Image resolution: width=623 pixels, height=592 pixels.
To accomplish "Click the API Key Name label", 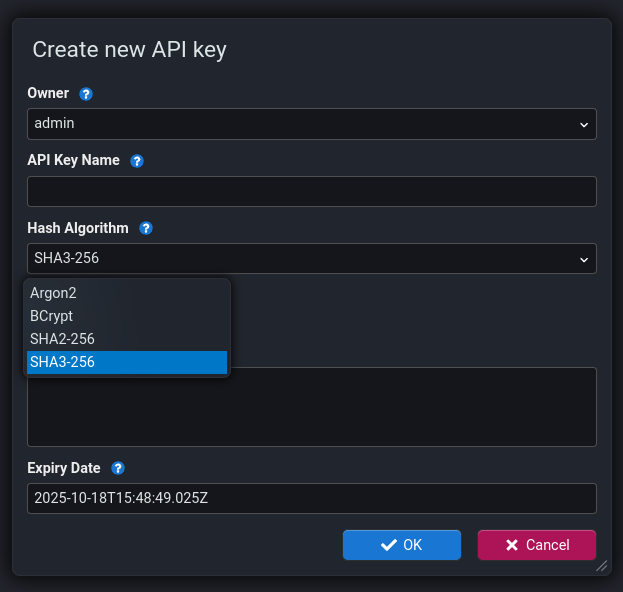I will pyautogui.click(x=73, y=160).
